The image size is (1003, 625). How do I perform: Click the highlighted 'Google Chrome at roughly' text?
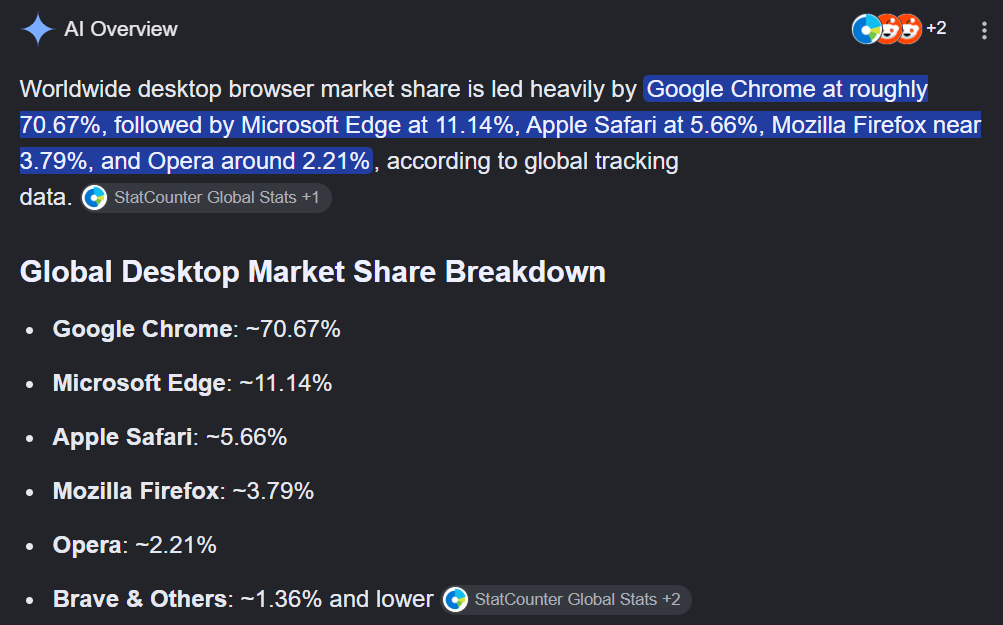click(787, 89)
